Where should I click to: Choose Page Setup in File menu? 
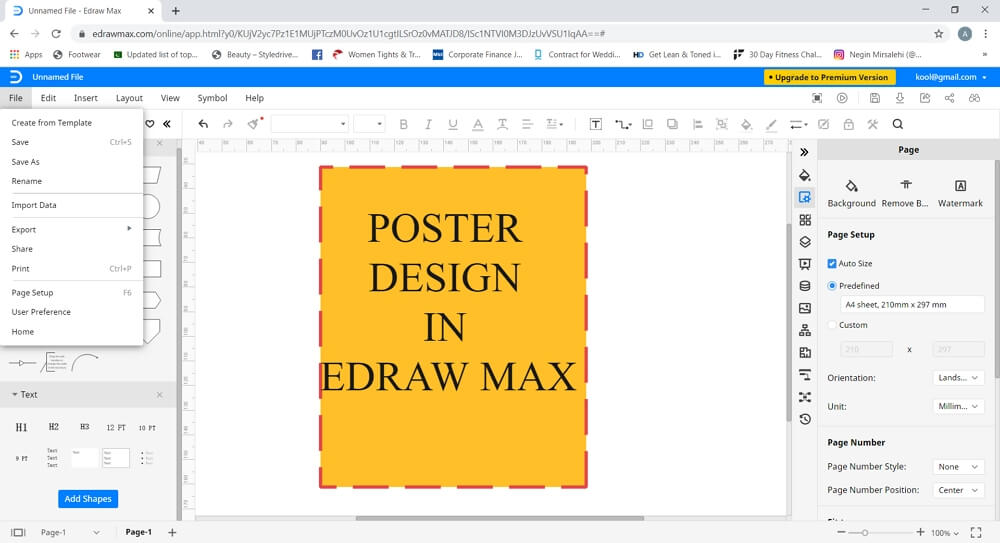click(x=71, y=293)
